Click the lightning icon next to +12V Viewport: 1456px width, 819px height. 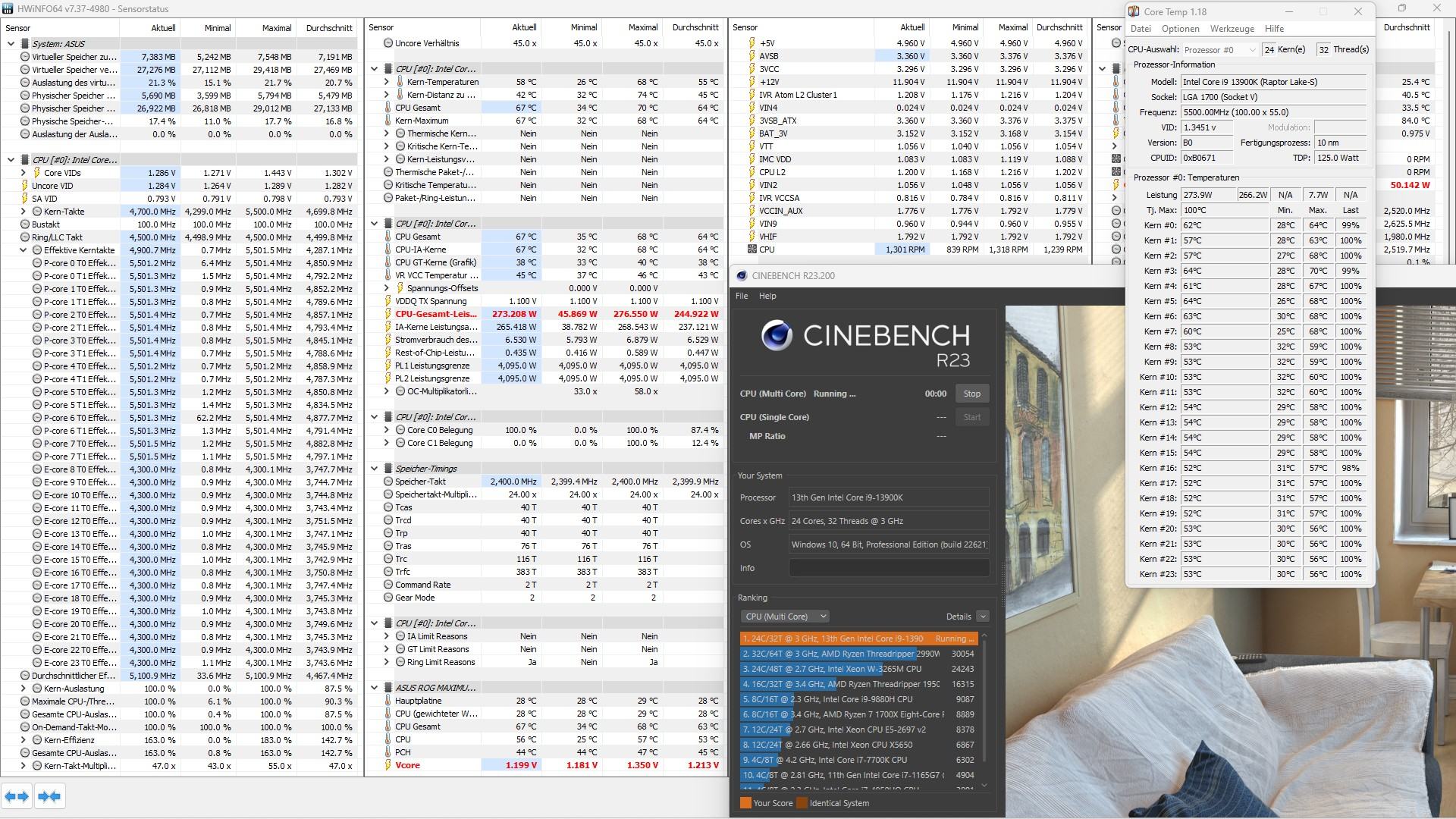pyautogui.click(x=752, y=82)
